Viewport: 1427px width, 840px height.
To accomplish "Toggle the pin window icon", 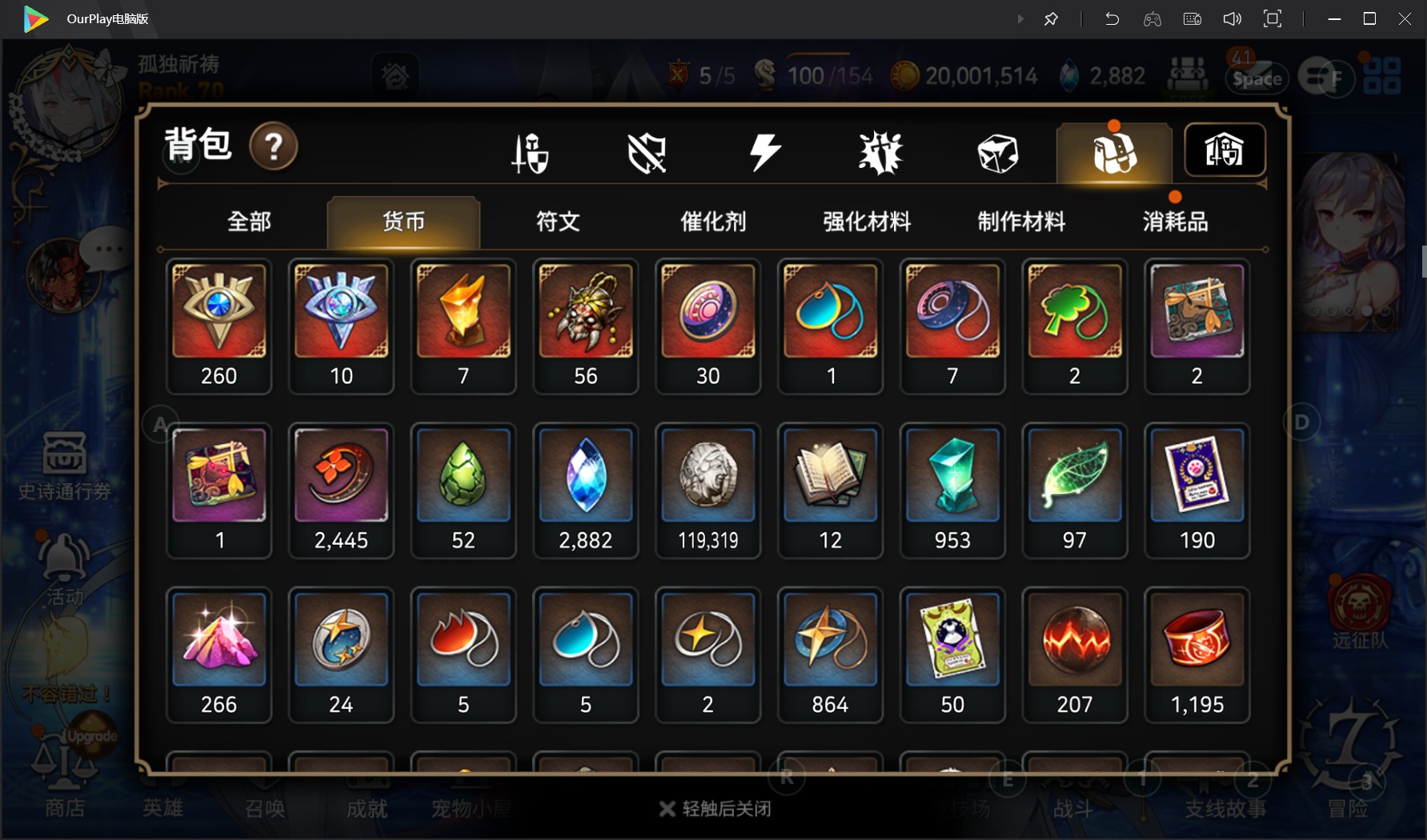I will pyautogui.click(x=1051, y=19).
